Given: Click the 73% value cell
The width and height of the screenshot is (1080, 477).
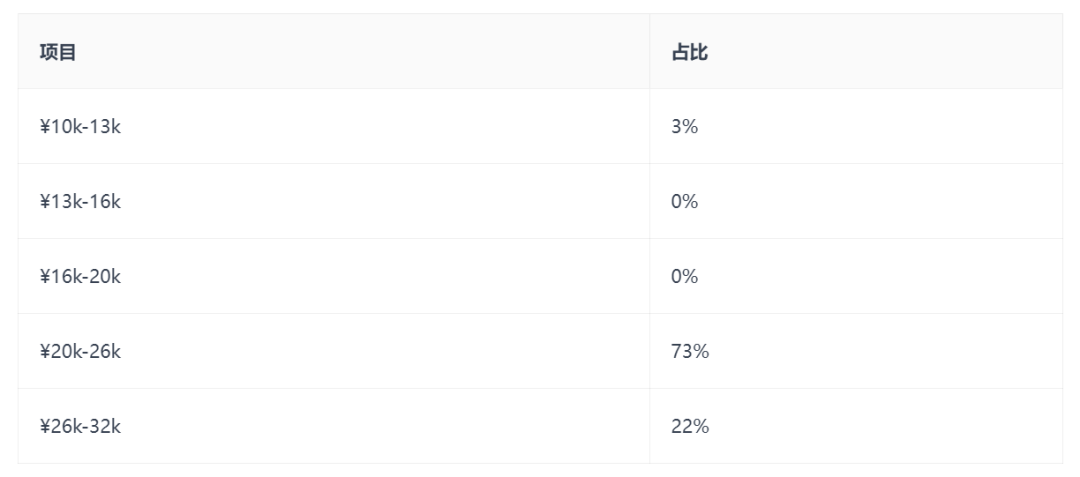Looking at the screenshot, I should tap(690, 352).
